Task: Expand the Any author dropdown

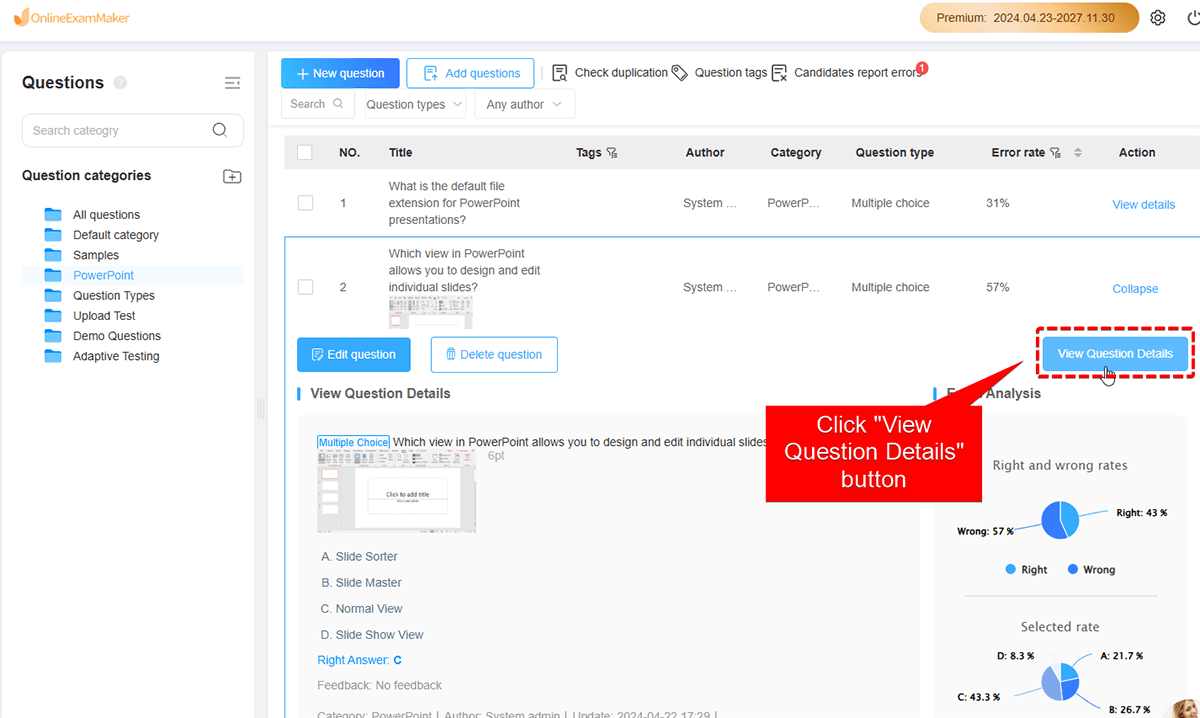Action: coord(524,104)
